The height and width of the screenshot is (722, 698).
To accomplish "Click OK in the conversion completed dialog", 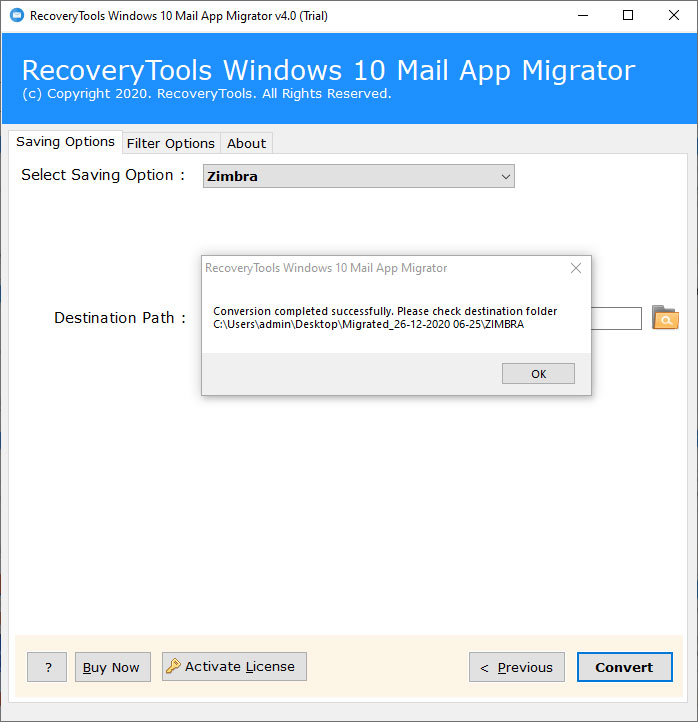I will [538, 373].
